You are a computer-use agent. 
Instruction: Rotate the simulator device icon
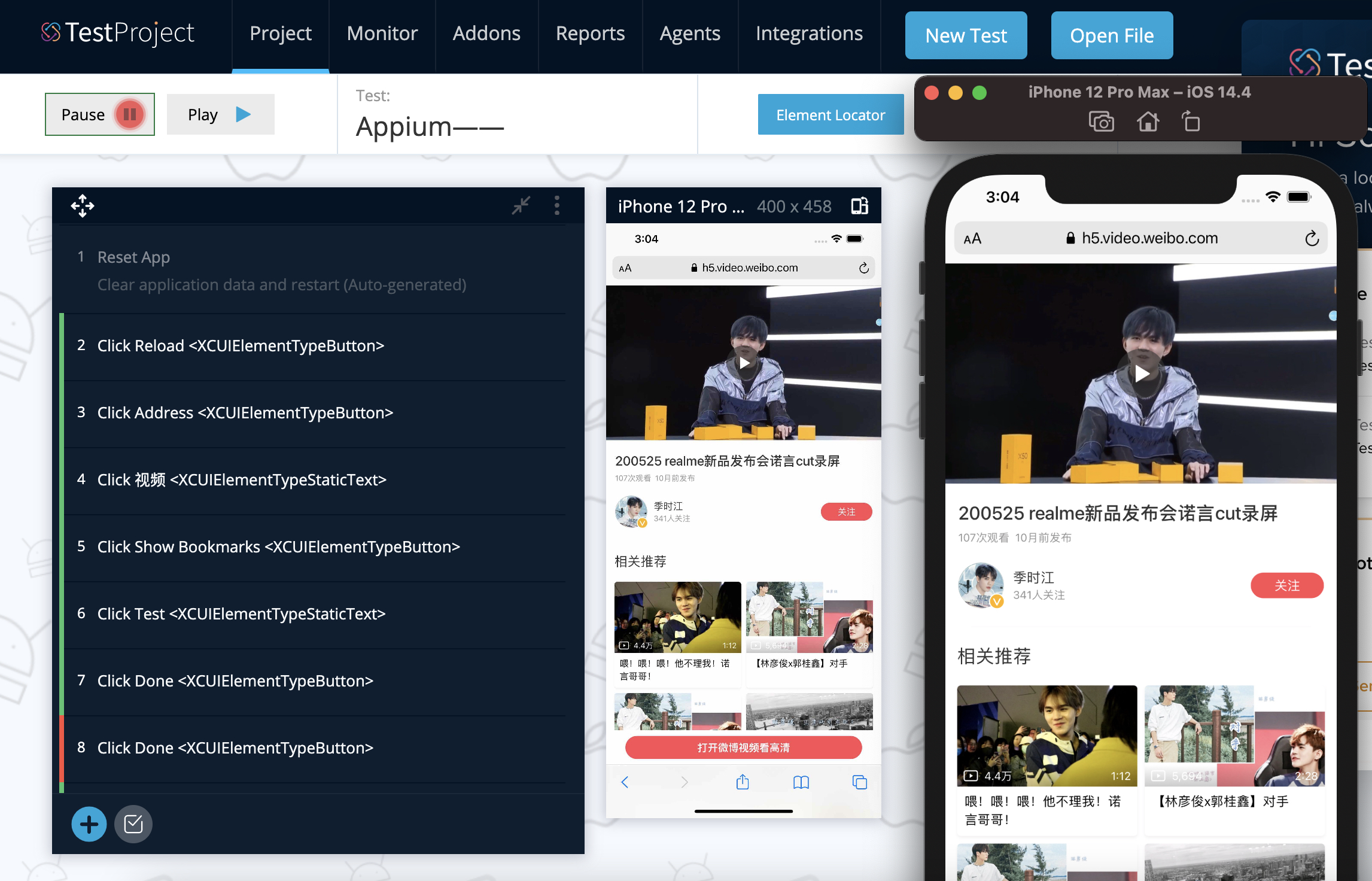coord(1190,121)
